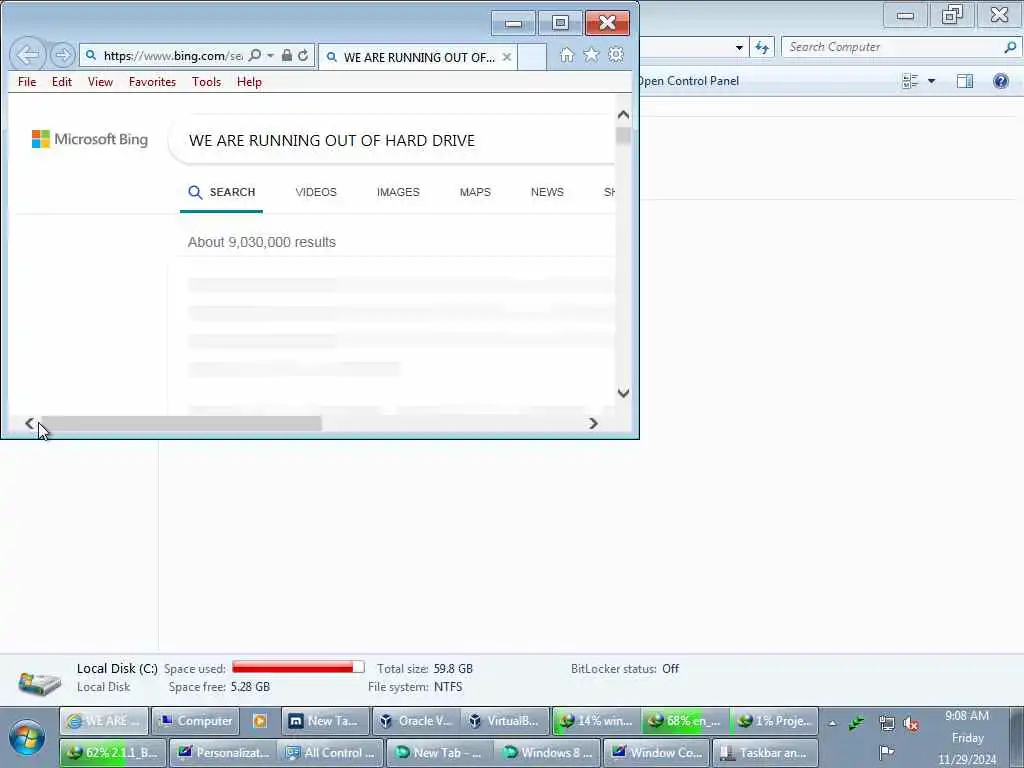Switch to Windows 8 ... taskbar button
The image size is (1024, 768).
(x=547, y=752)
